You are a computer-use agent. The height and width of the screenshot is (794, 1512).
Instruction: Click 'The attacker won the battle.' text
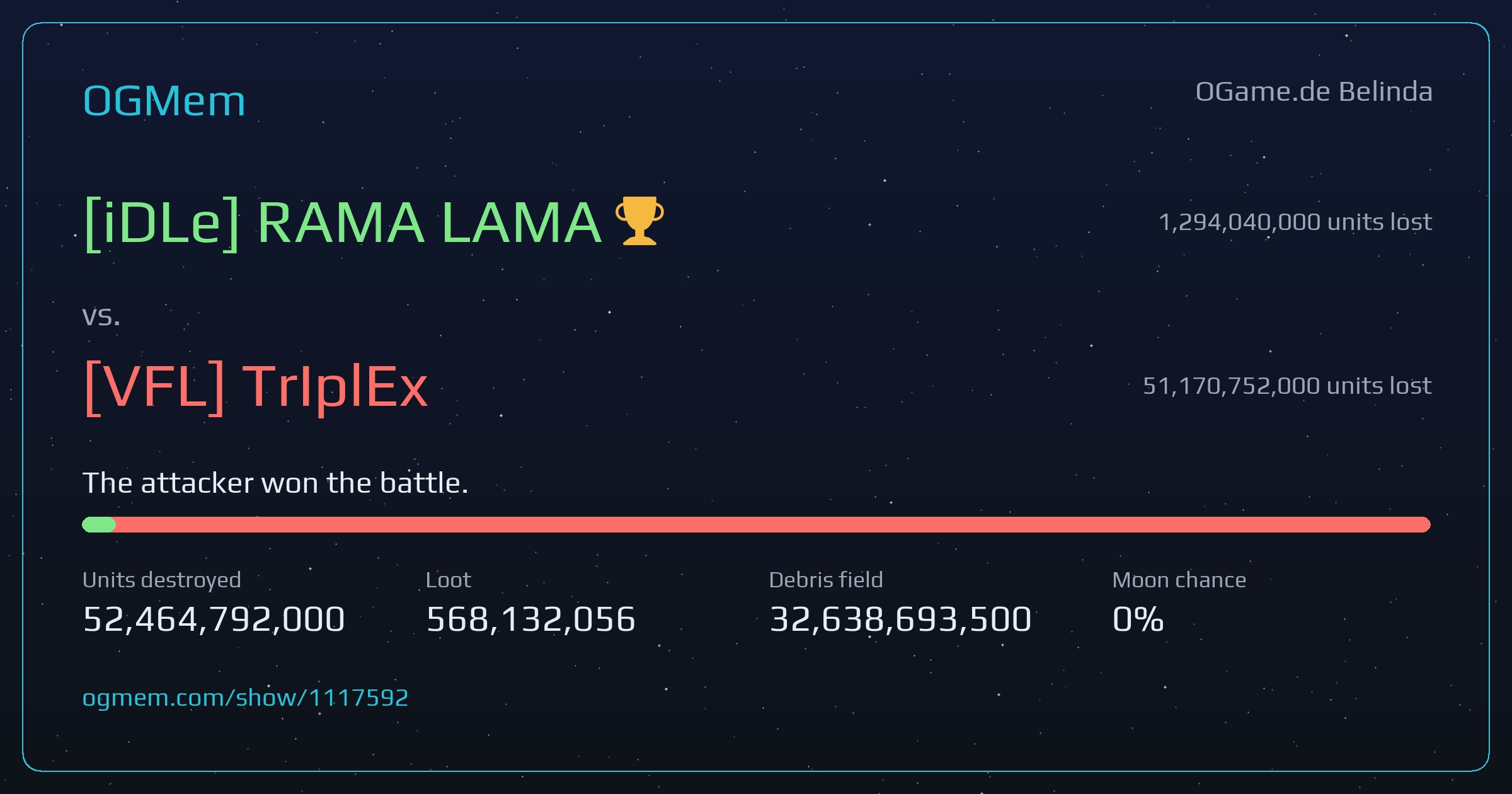(x=275, y=483)
